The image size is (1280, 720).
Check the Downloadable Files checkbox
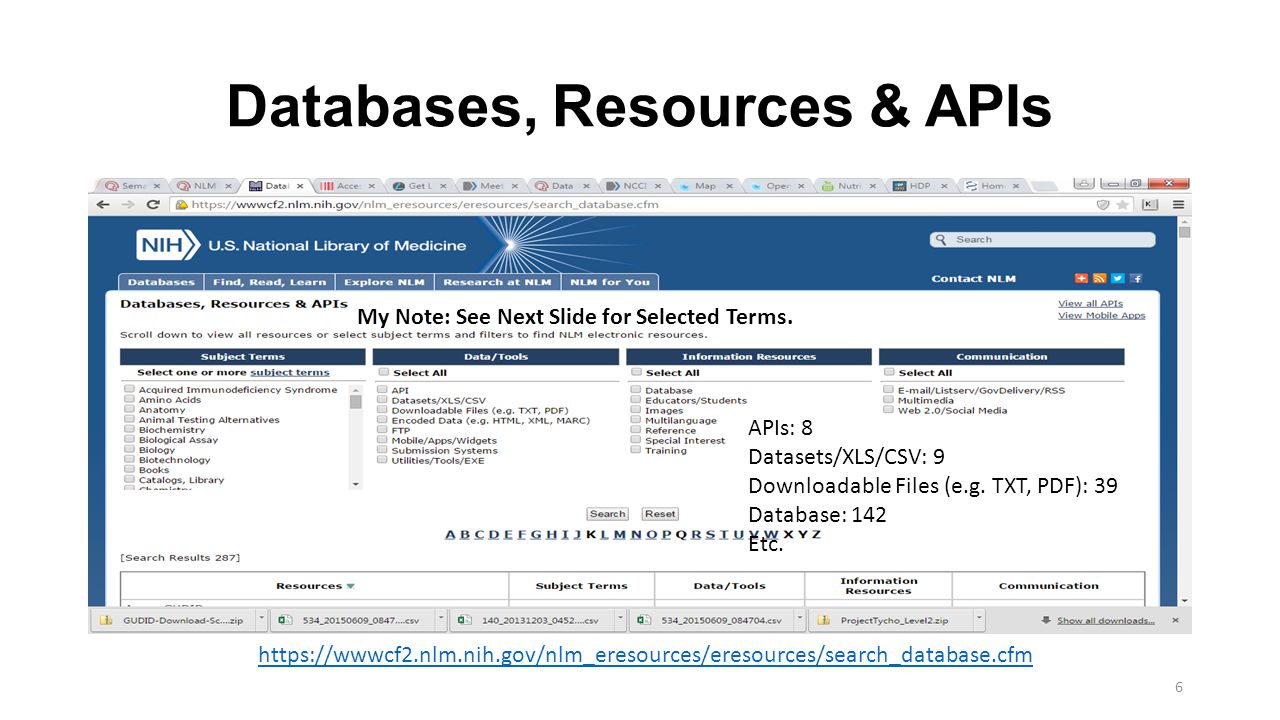[x=382, y=410]
